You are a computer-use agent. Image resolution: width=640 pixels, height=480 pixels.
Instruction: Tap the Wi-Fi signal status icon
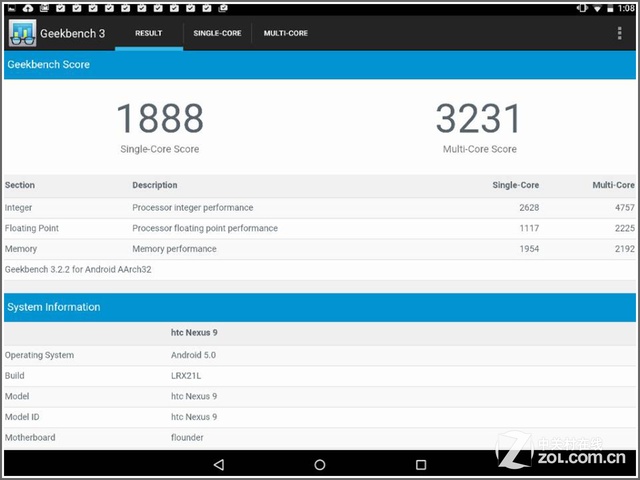tap(597, 8)
